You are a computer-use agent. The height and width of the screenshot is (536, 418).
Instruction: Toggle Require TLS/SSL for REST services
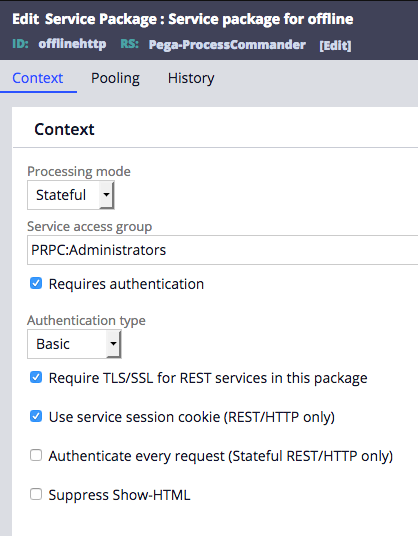tap(36, 377)
